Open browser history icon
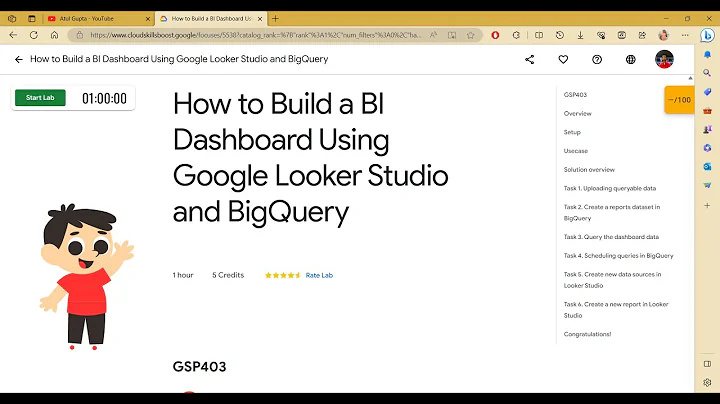The width and height of the screenshot is (720, 404). pos(559,35)
